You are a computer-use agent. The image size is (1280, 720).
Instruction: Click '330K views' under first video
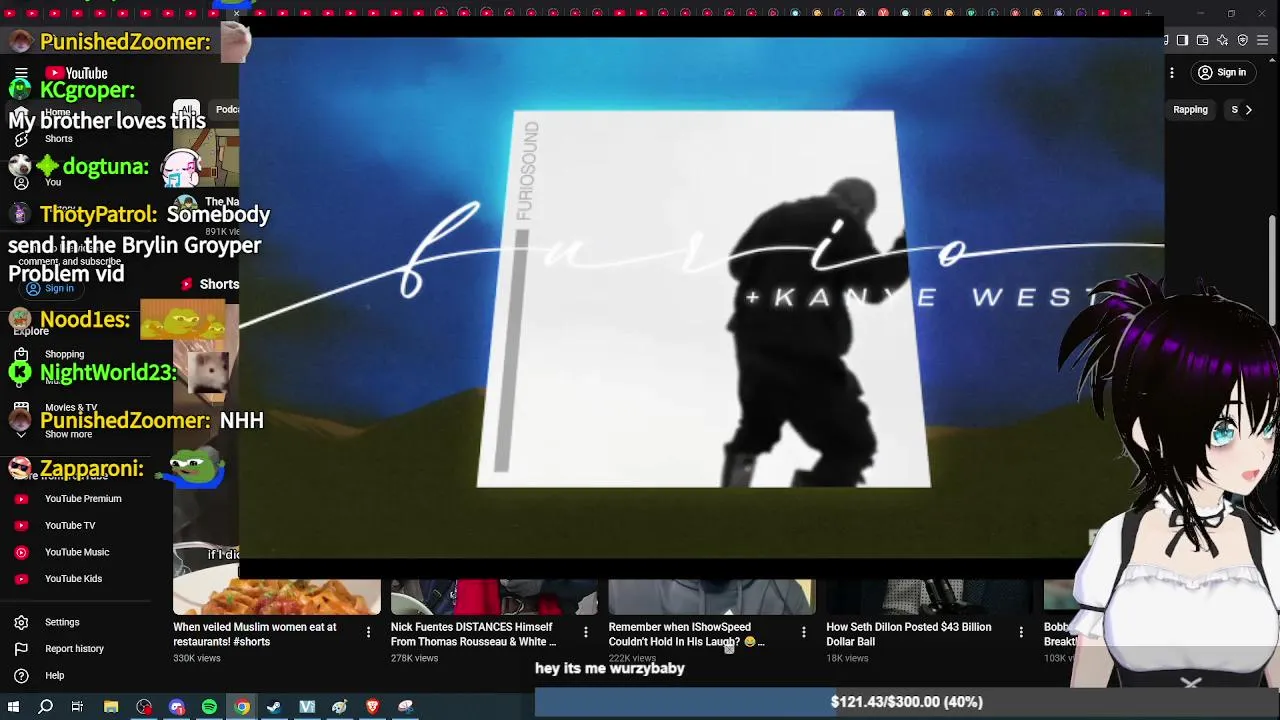coord(197,658)
